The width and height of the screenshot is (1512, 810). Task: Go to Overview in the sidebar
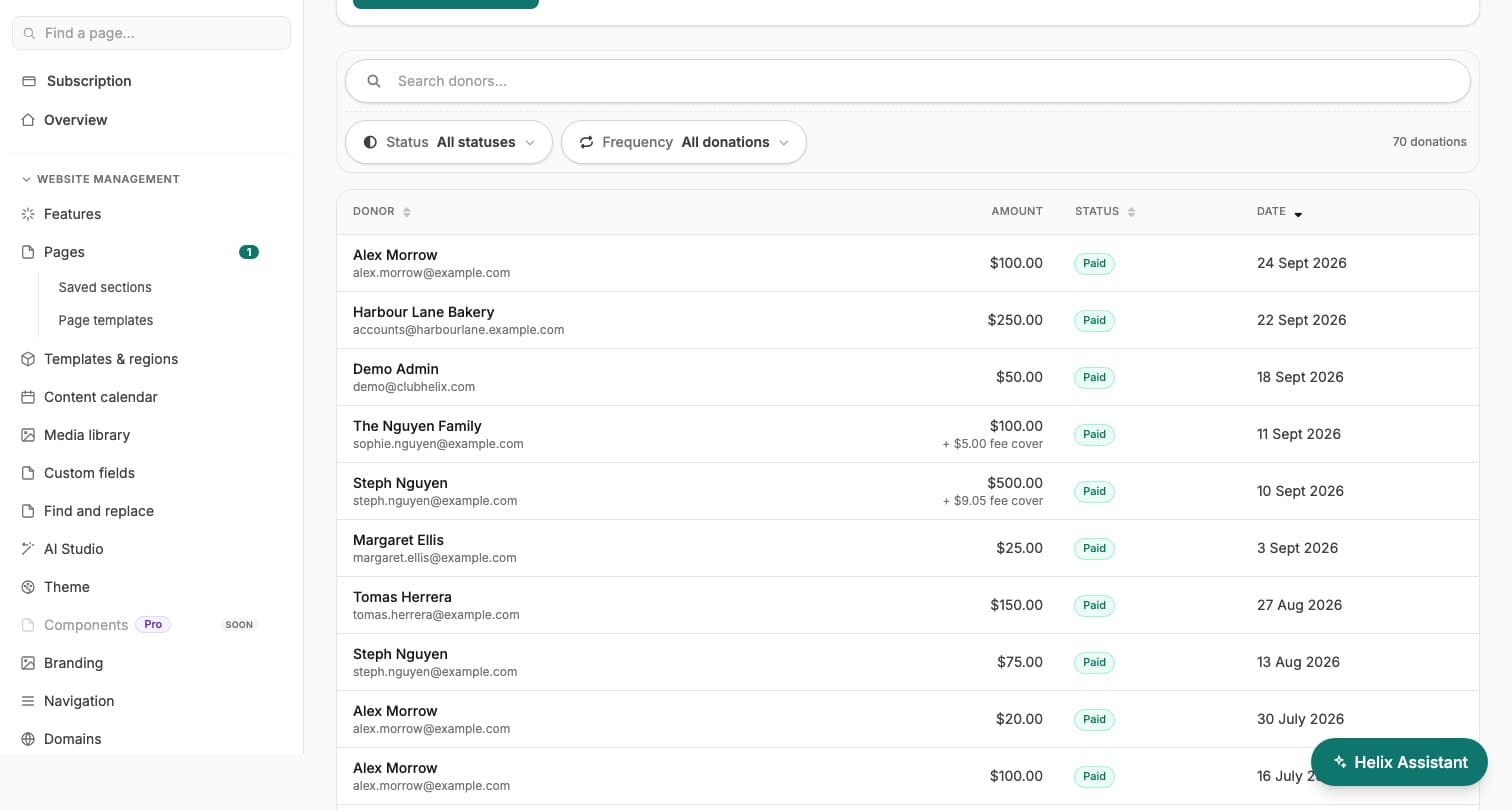(x=75, y=120)
